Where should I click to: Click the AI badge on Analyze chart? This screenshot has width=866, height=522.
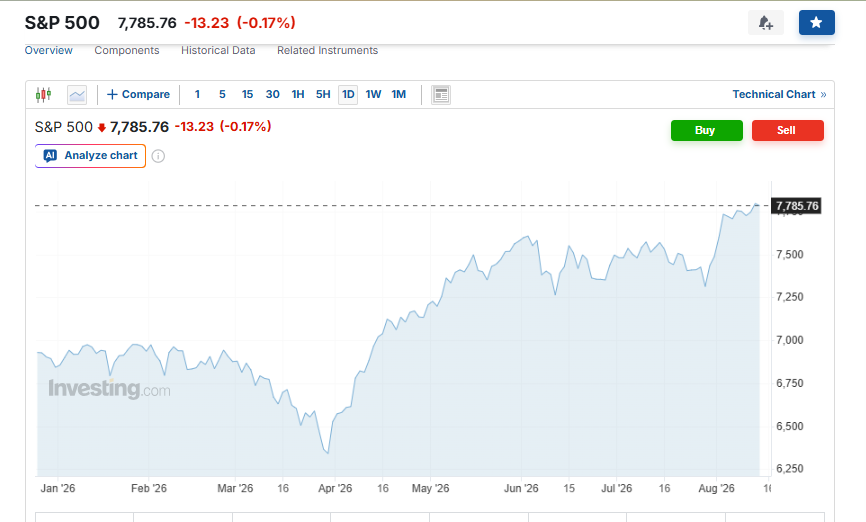[x=50, y=156]
